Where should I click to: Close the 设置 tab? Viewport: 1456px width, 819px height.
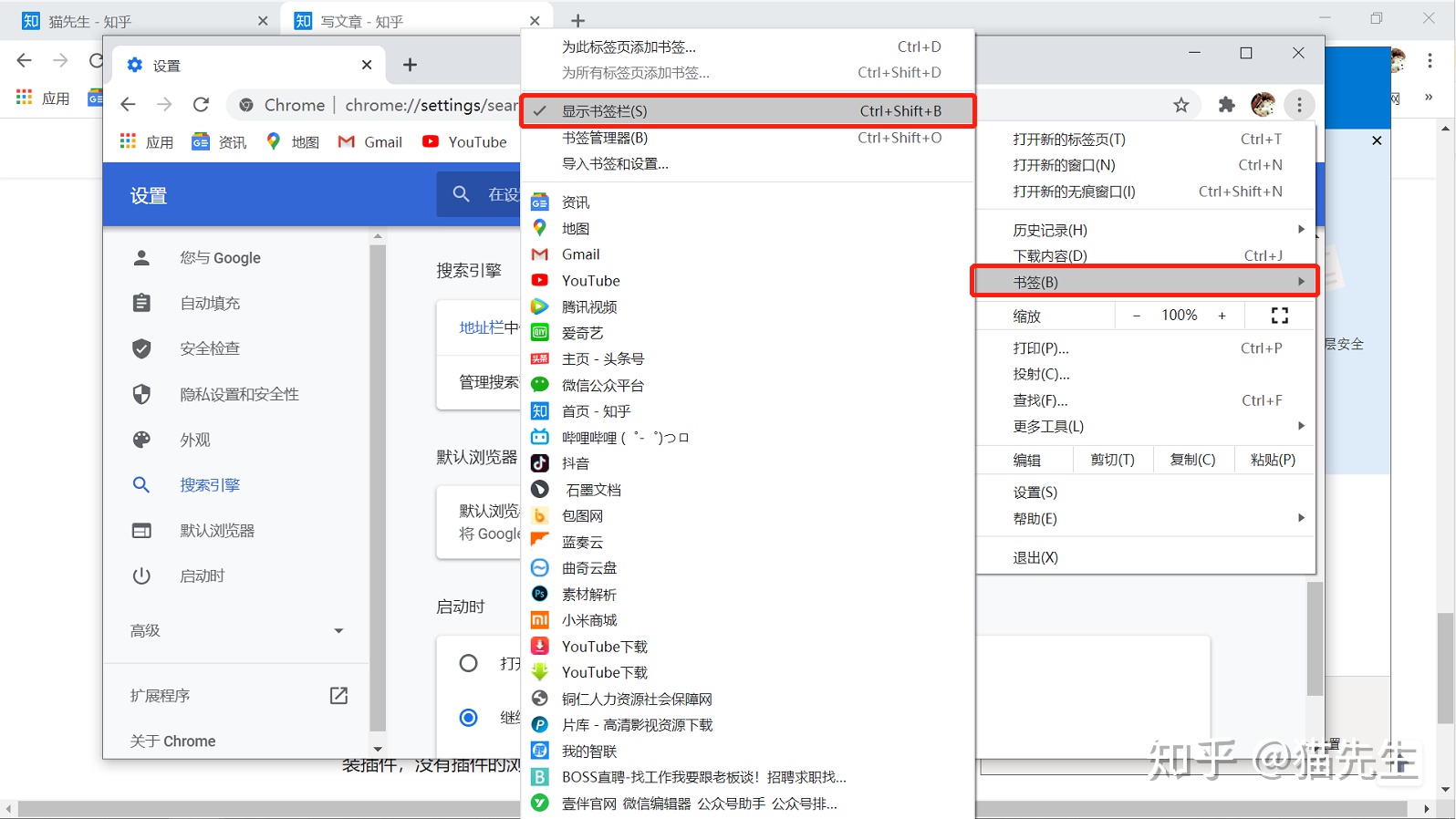367,65
